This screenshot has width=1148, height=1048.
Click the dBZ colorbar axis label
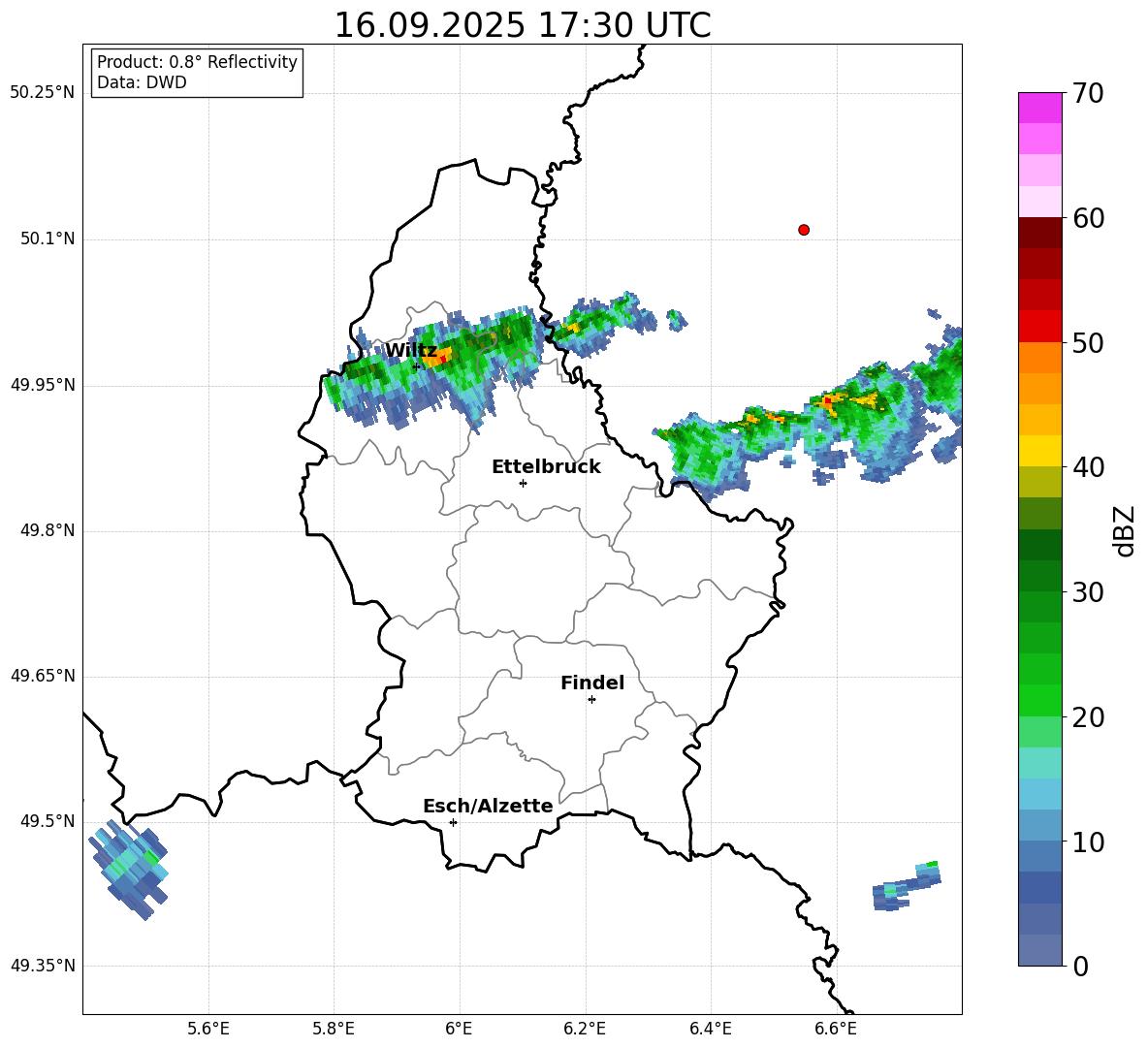(1124, 530)
